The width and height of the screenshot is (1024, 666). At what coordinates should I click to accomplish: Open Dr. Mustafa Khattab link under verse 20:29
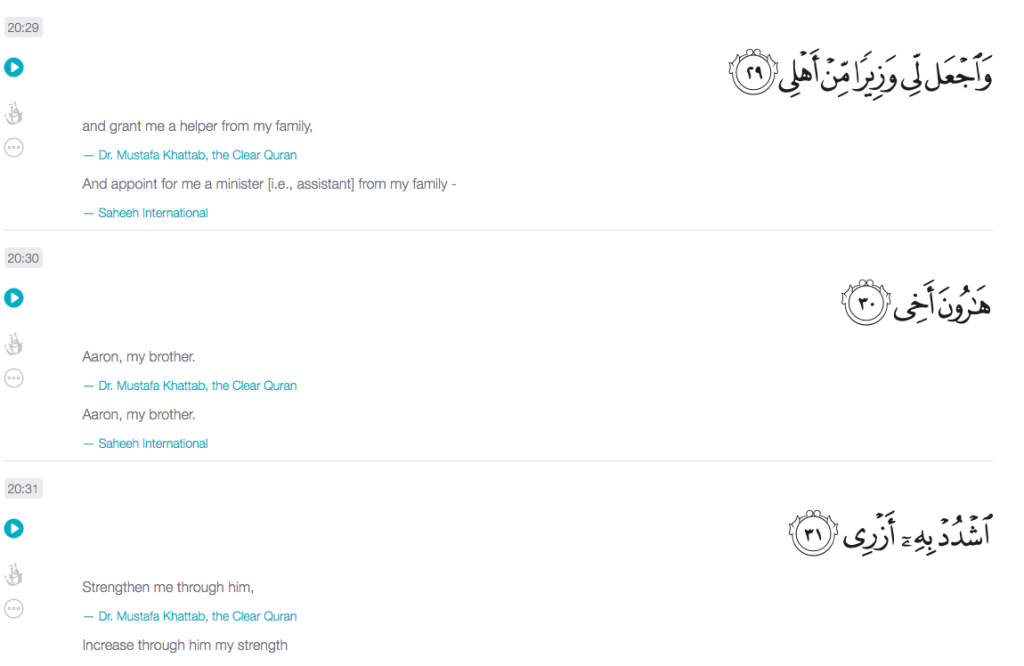point(197,155)
